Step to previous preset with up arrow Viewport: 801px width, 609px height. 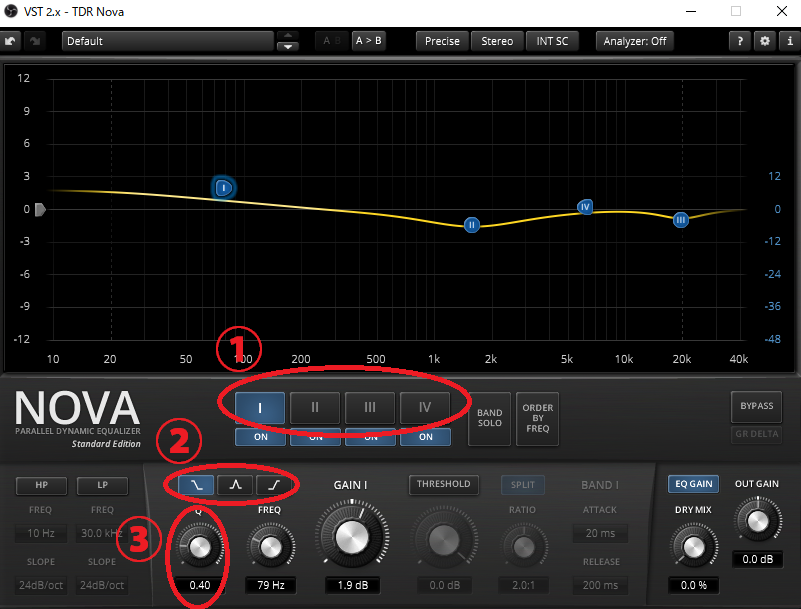pyautogui.click(x=288, y=35)
